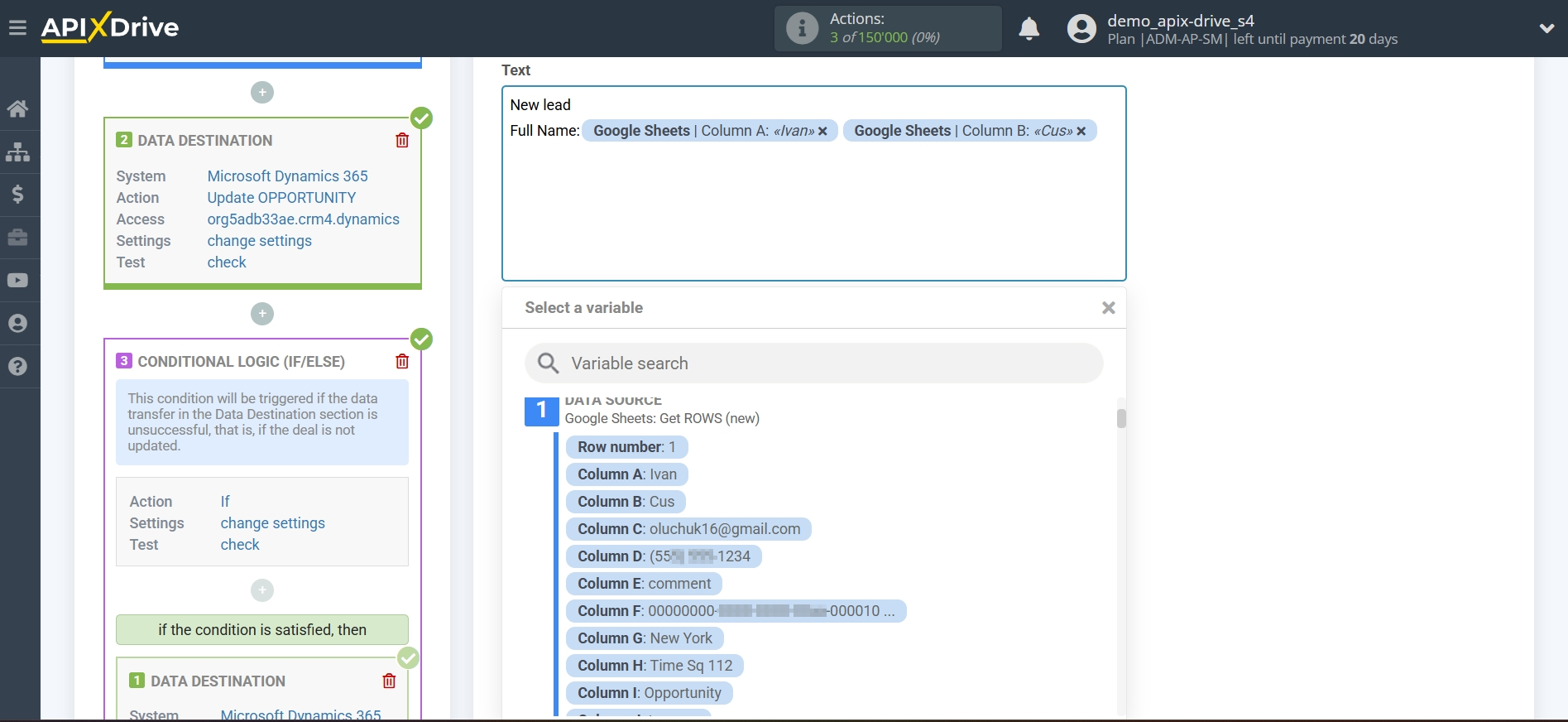Click check in Data Destination test
This screenshot has width=1568, height=722.
tap(227, 262)
